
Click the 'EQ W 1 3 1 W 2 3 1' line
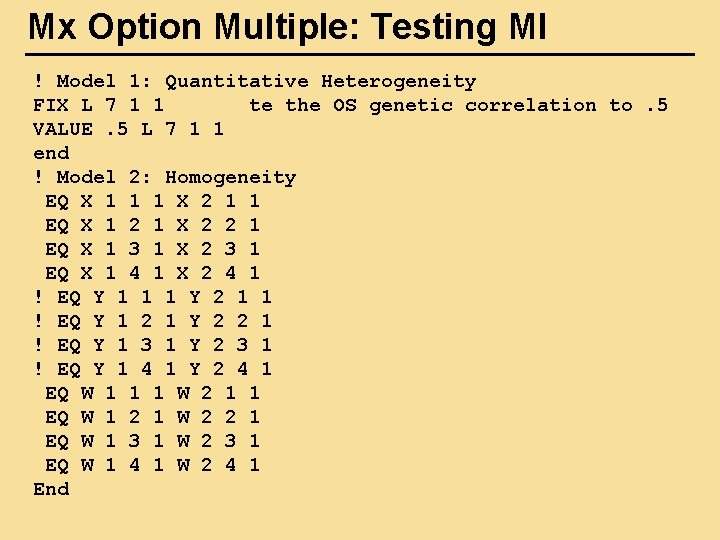tap(153, 441)
